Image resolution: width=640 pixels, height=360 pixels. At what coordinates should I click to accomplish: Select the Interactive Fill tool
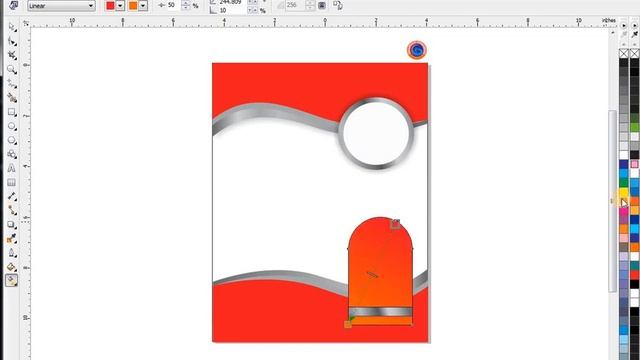(12, 280)
